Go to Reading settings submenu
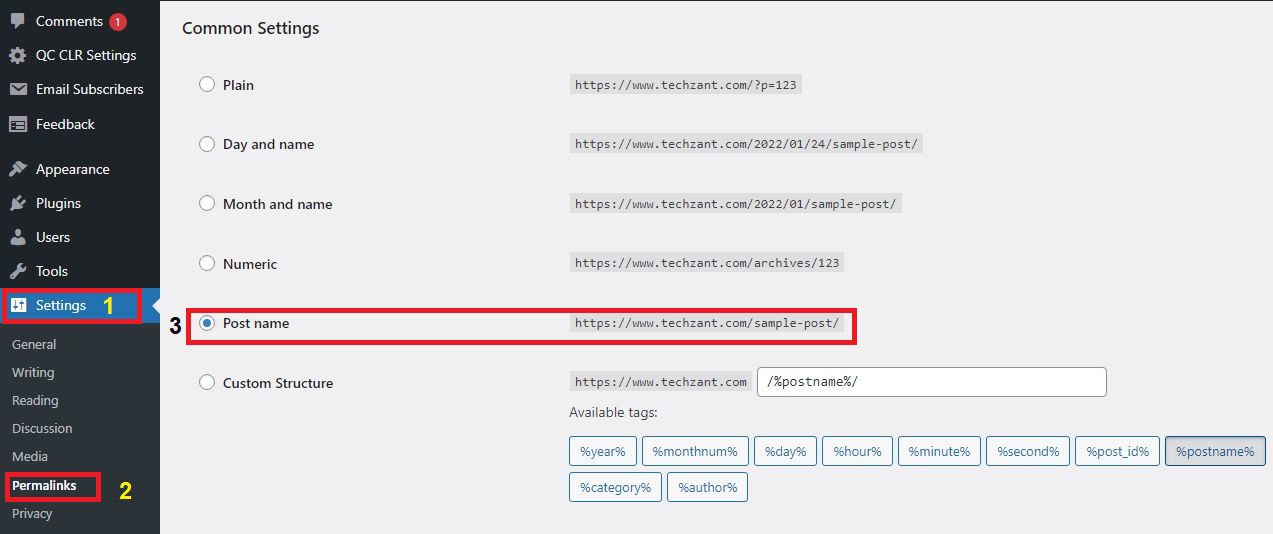 point(35,400)
